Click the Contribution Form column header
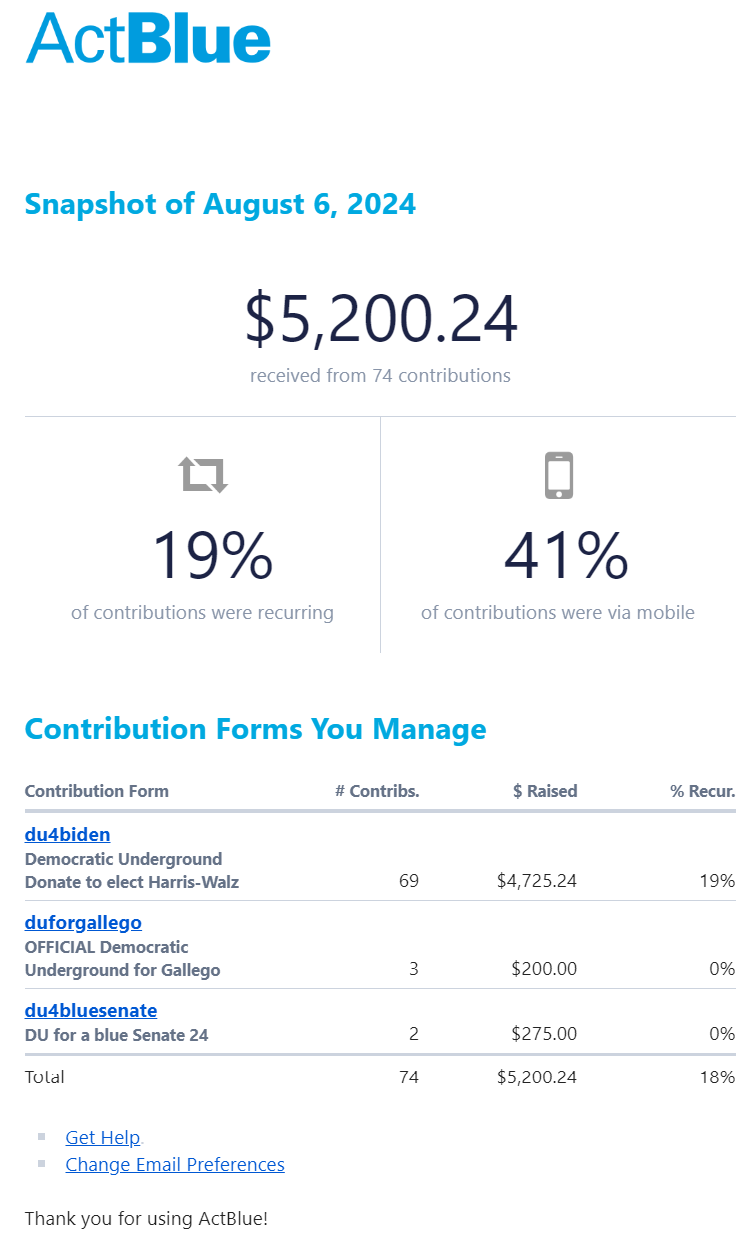 (97, 791)
